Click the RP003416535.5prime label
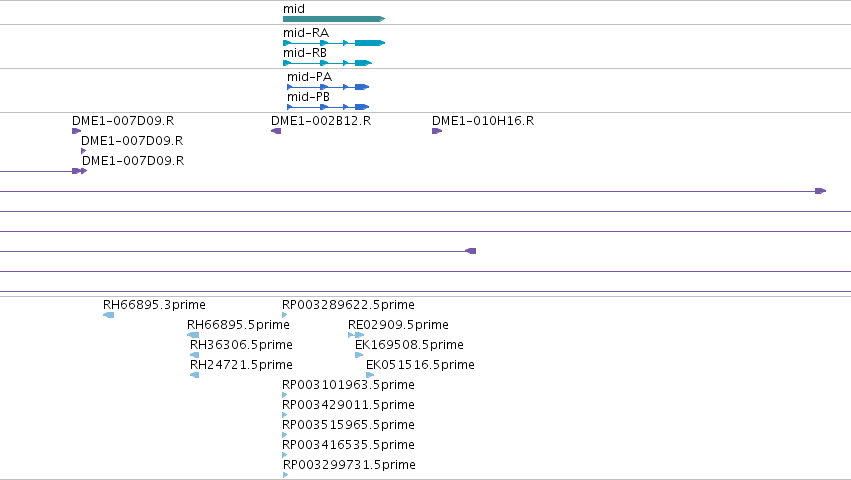 348,445
